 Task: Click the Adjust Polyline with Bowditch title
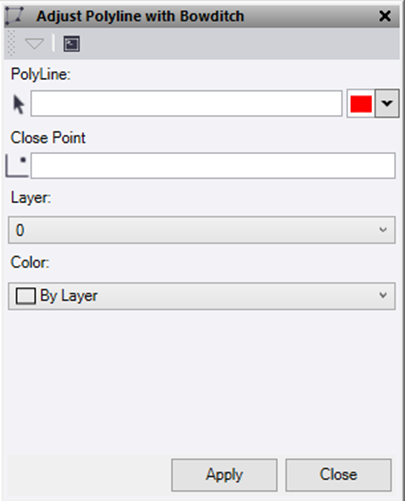click(x=140, y=16)
